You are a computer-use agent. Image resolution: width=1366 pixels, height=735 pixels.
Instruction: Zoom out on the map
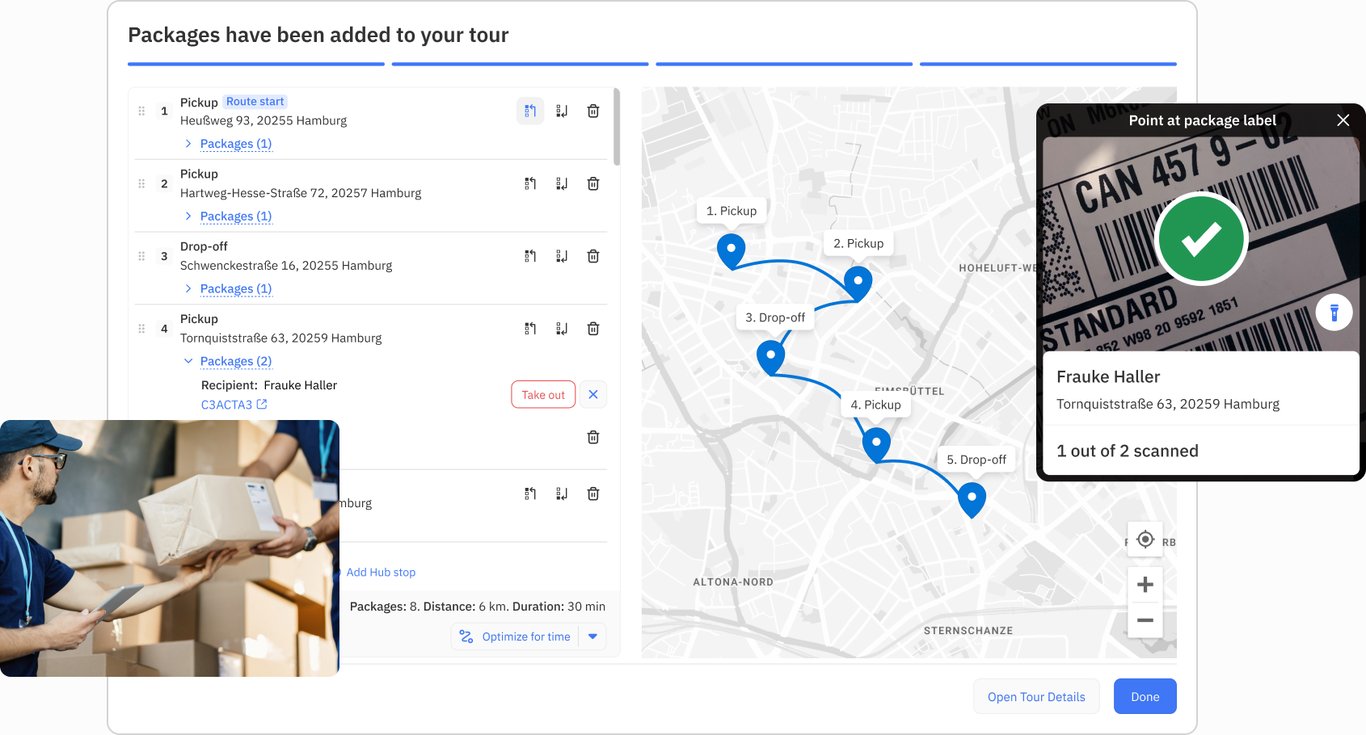coord(1145,620)
